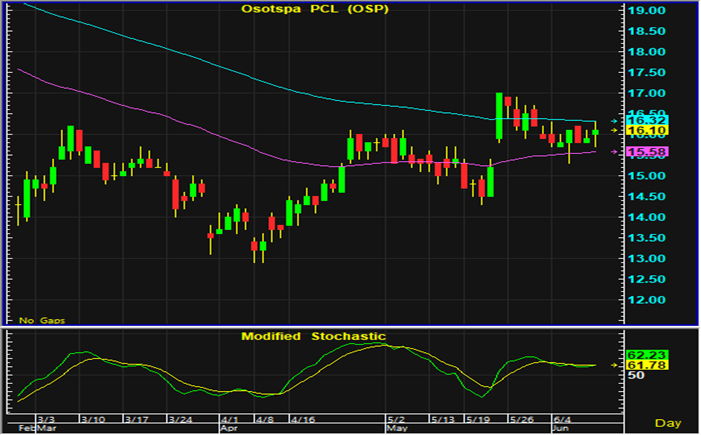Click the latest green candle near 16.10
The height and width of the screenshot is (435, 701).
pos(595,132)
